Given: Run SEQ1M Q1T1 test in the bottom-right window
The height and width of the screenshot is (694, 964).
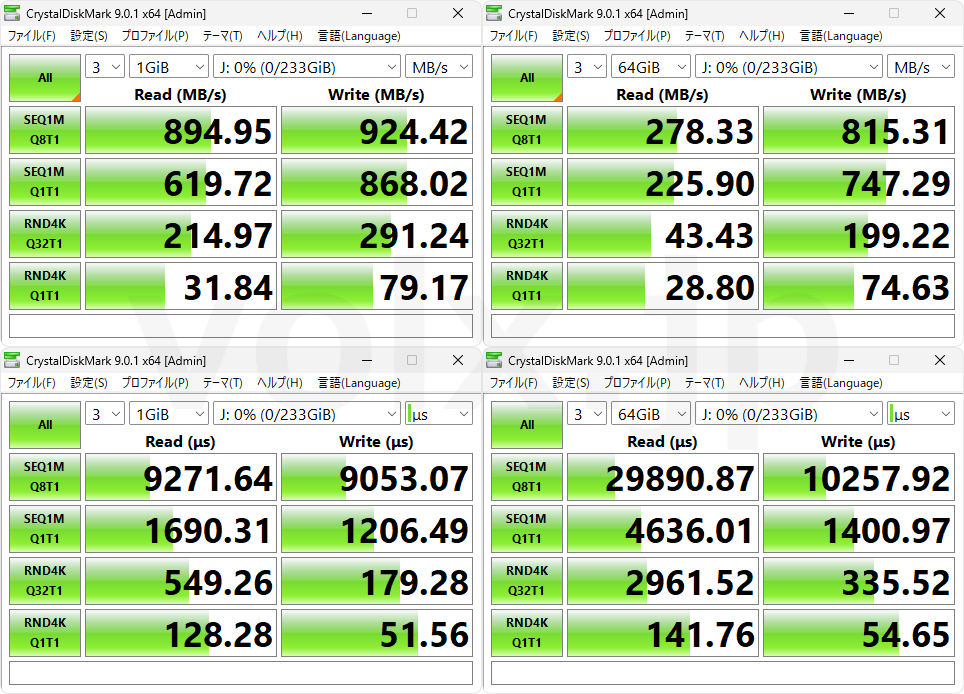Looking at the screenshot, I should [527, 529].
